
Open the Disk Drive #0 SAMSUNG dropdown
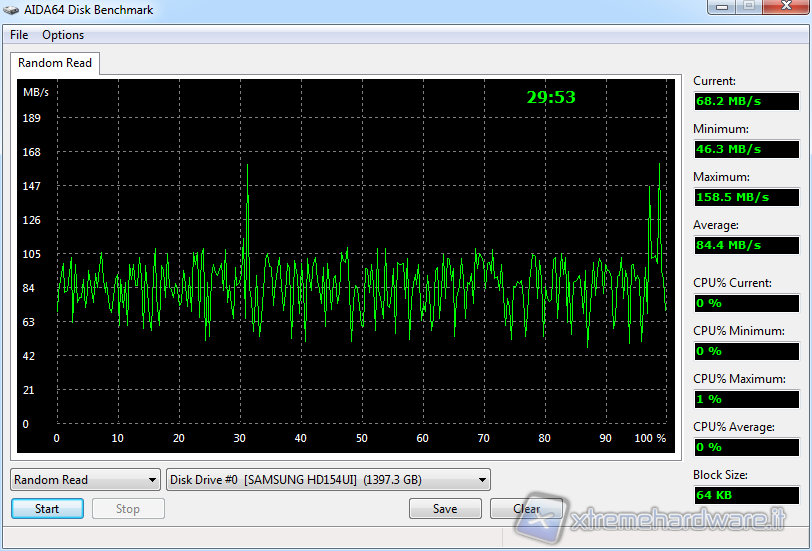(328, 480)
